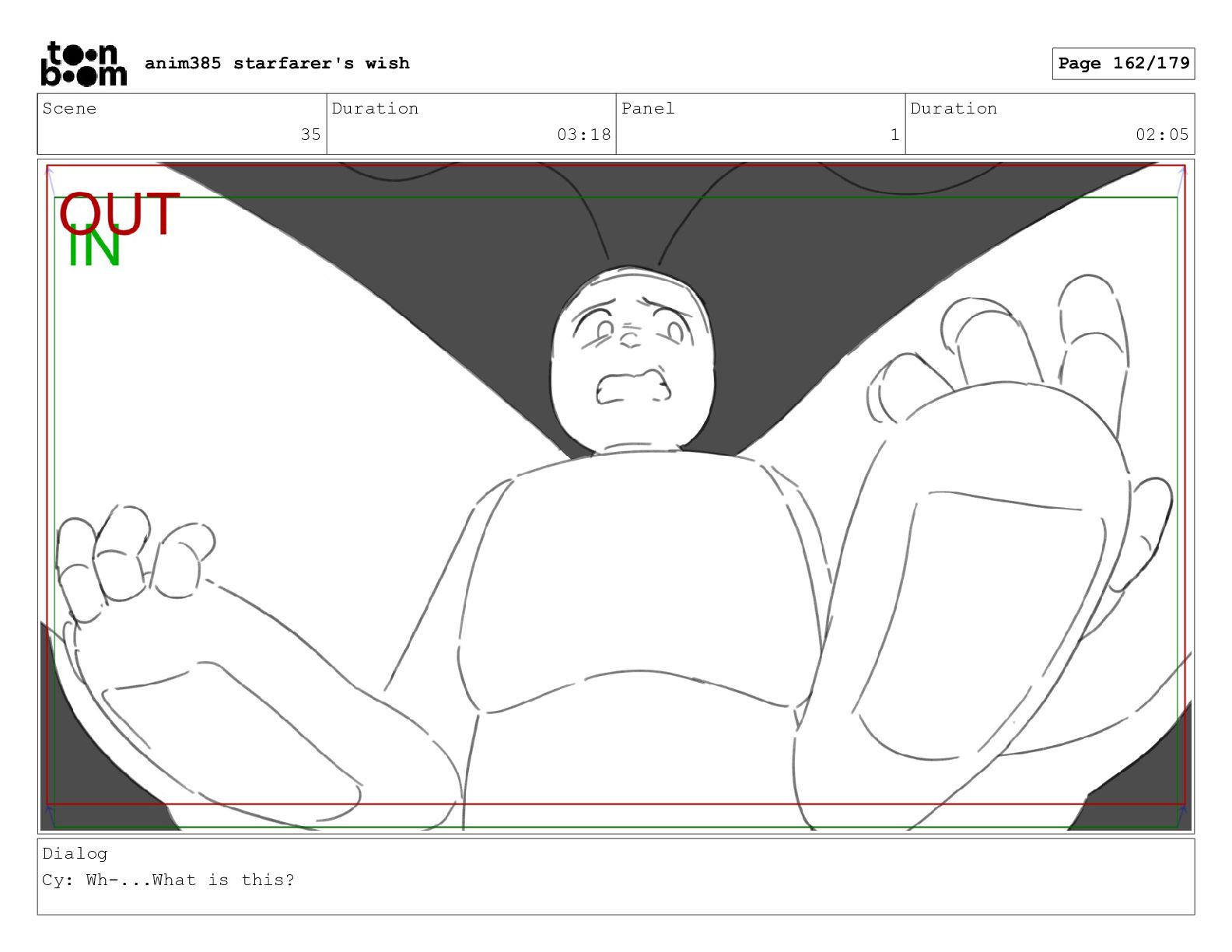Click the storyboard panel drawing thumbnail

616,496
